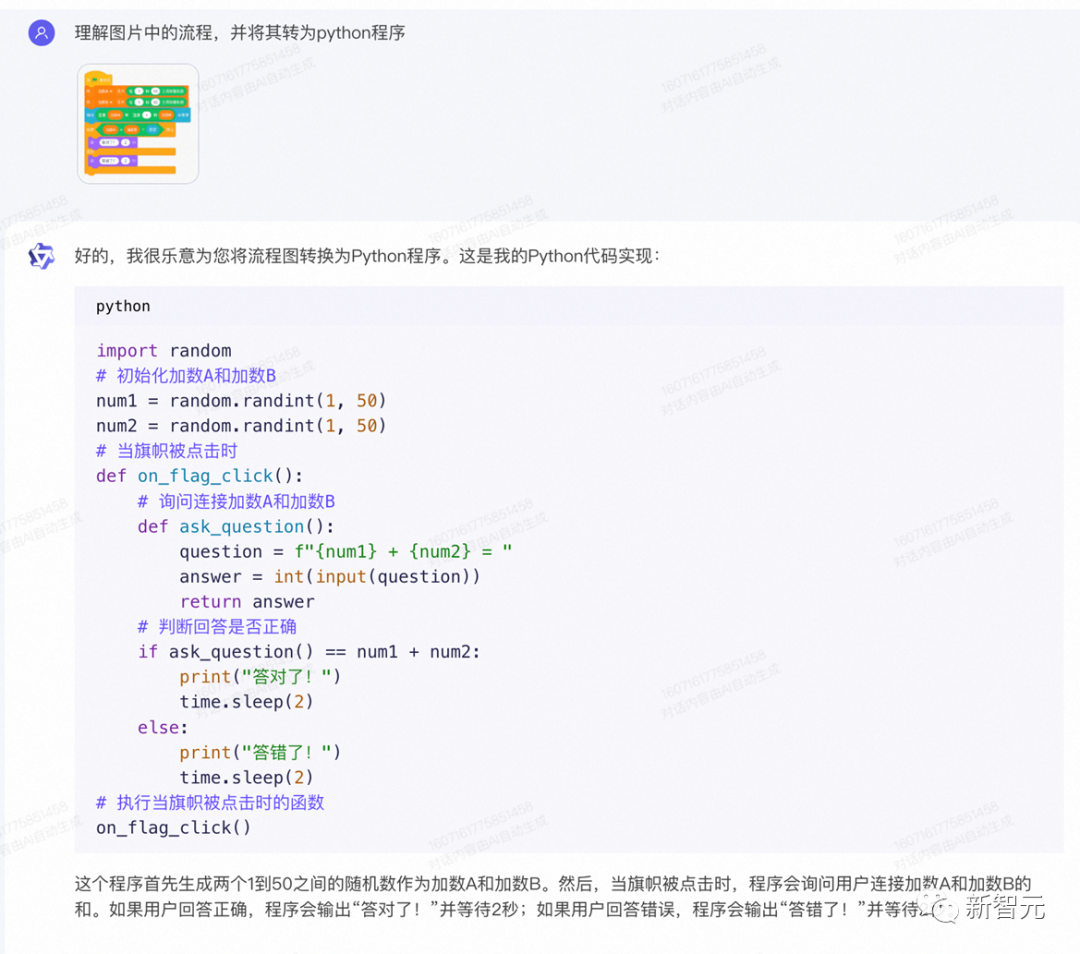The image size is (1080, 954).
Task: Click the green hexagonal condition block
Action: [130, 129]
